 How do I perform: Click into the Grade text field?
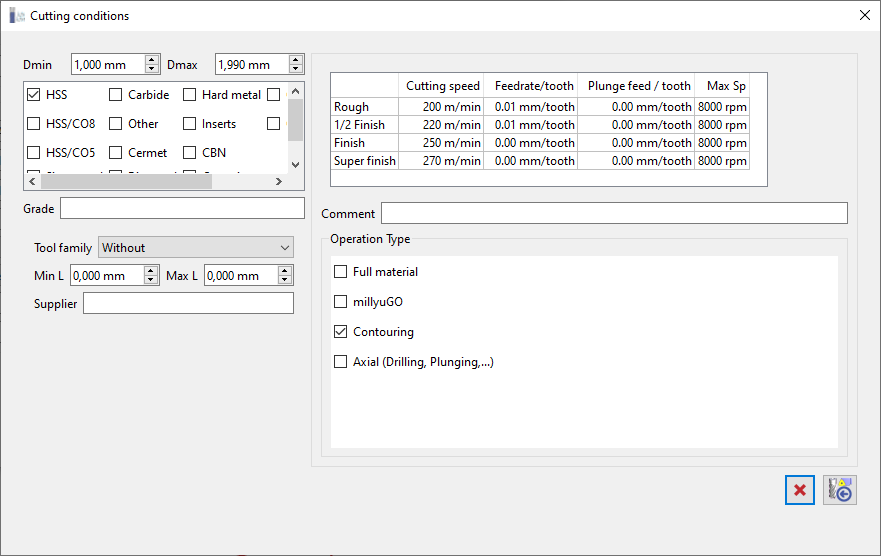(x=182, y=208)
